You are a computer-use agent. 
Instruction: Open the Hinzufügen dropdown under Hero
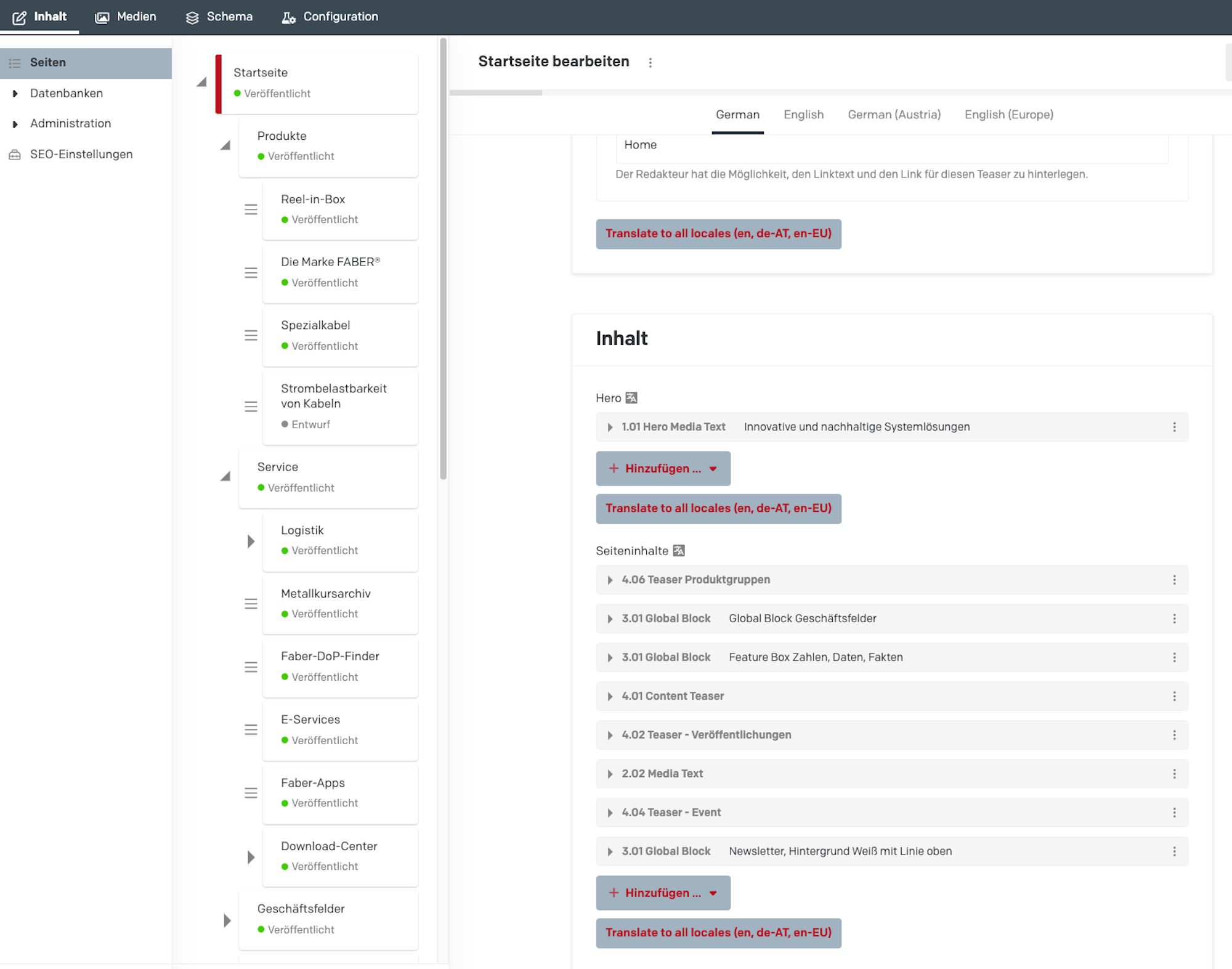(663, 468)
